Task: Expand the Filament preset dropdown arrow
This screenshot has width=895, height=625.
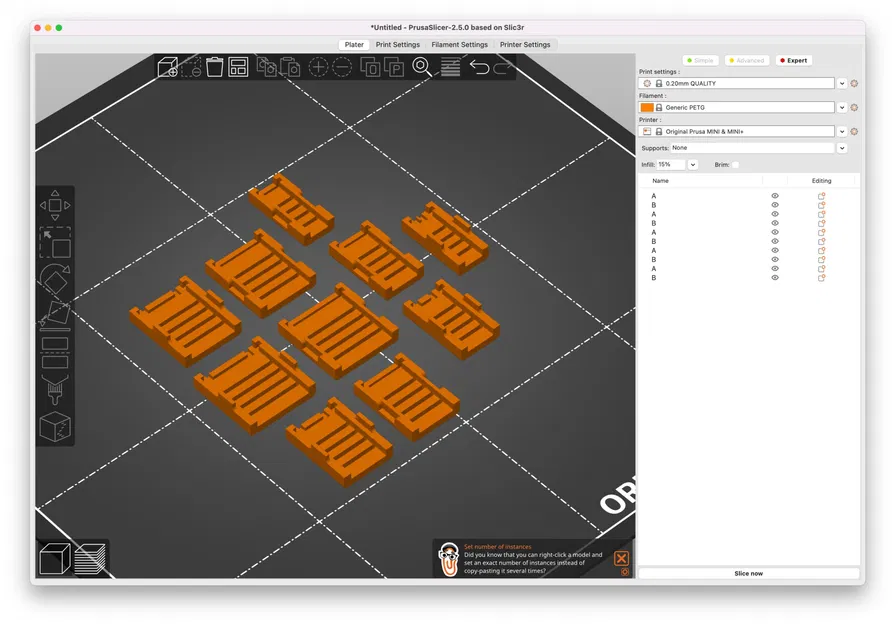Action: 842,107
